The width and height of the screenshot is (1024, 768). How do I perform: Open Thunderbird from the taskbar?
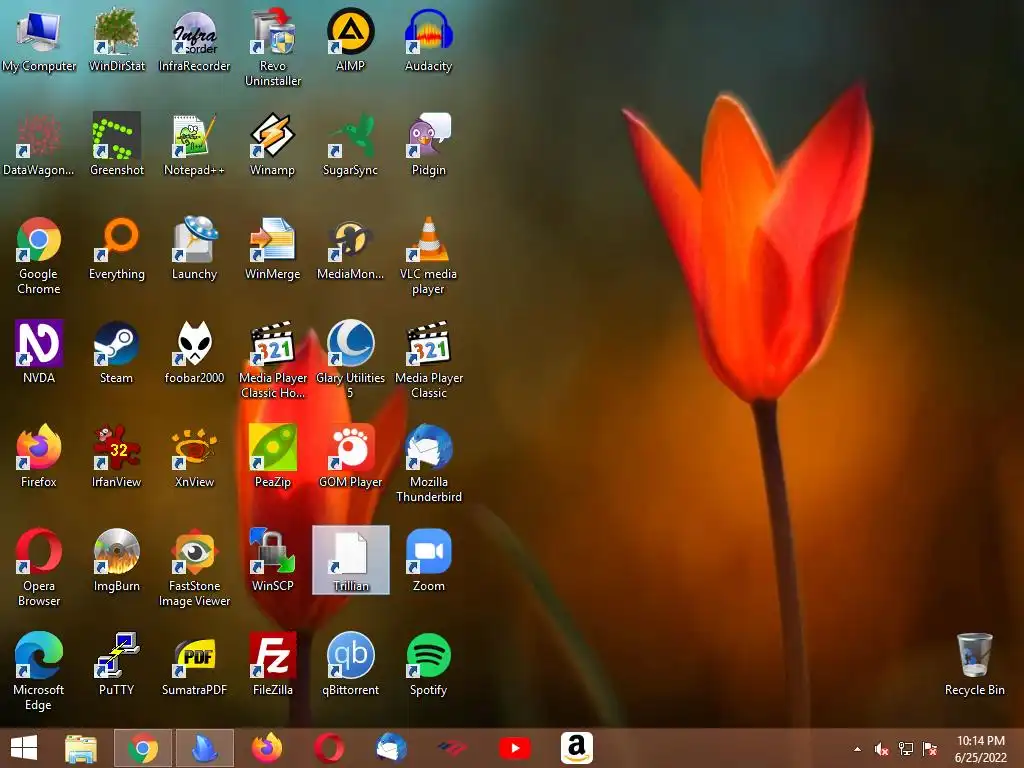[391, 748]
